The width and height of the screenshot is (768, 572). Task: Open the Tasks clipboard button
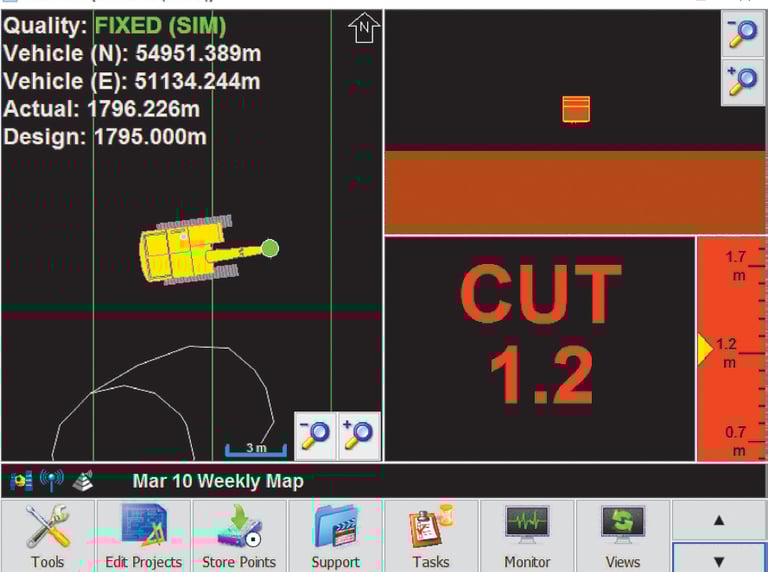pos(431,536)
